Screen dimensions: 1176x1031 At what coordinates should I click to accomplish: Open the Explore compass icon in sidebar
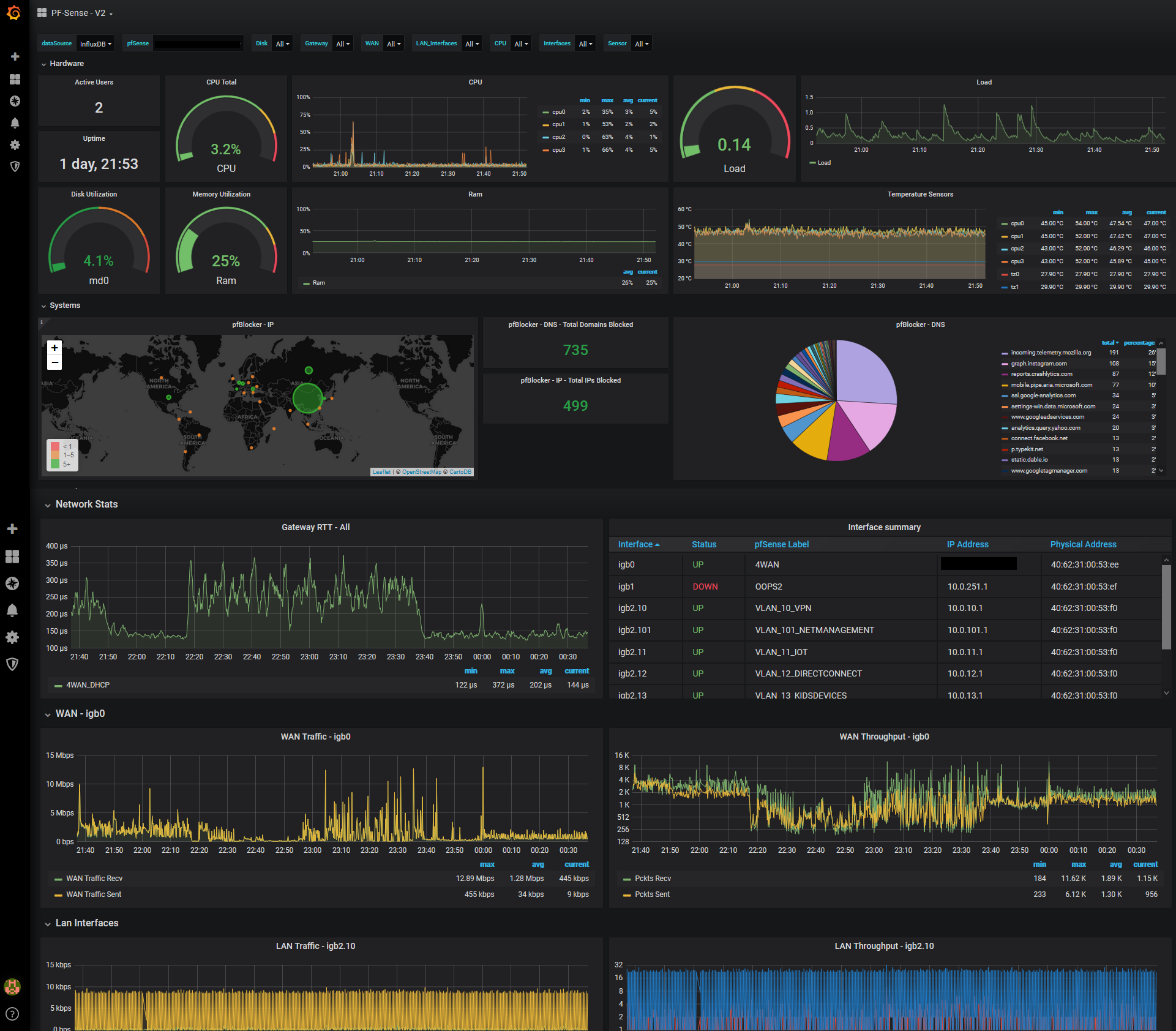point(15,101)
